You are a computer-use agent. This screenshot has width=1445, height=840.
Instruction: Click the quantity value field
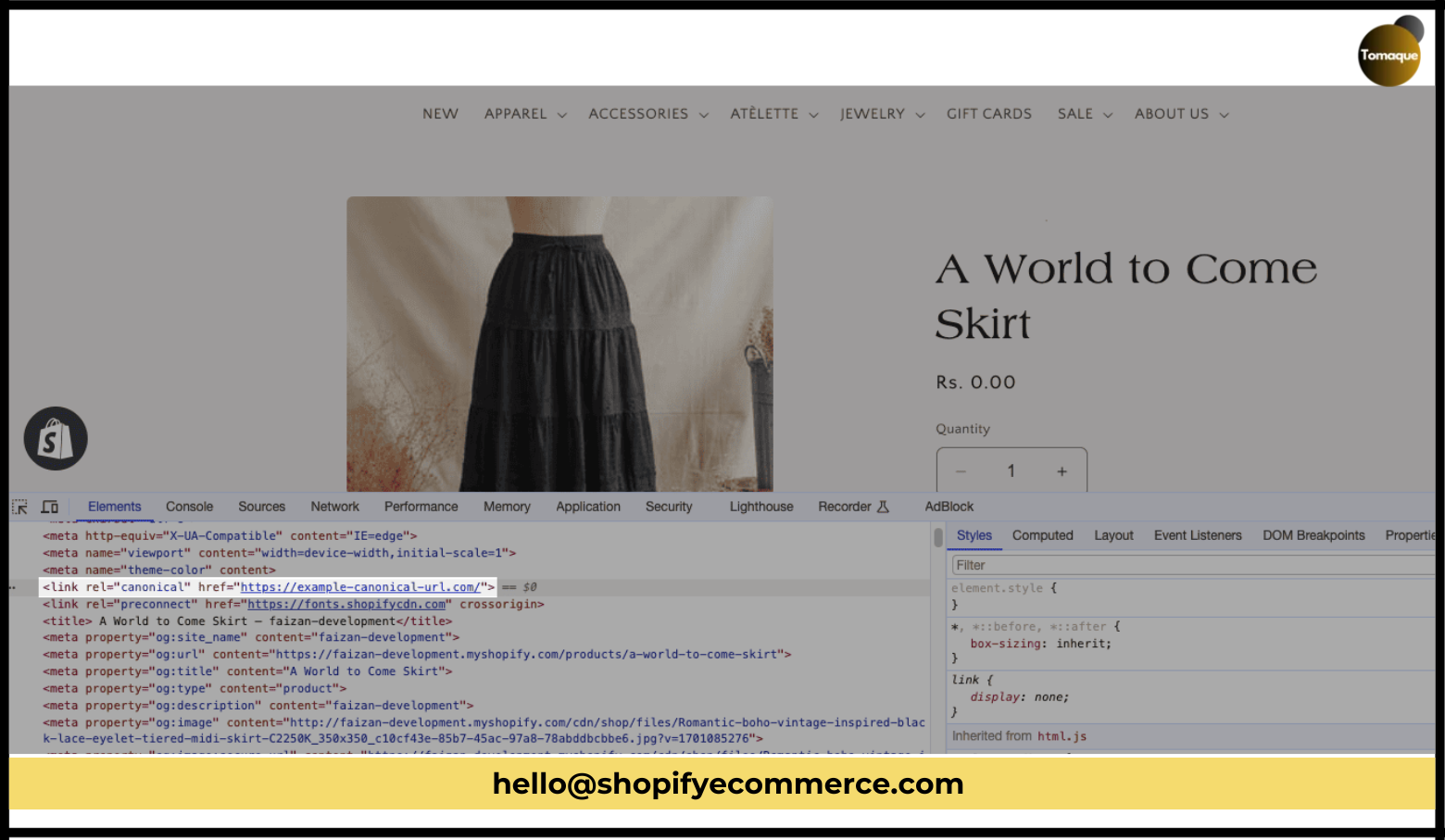(x=1011, y=471)
